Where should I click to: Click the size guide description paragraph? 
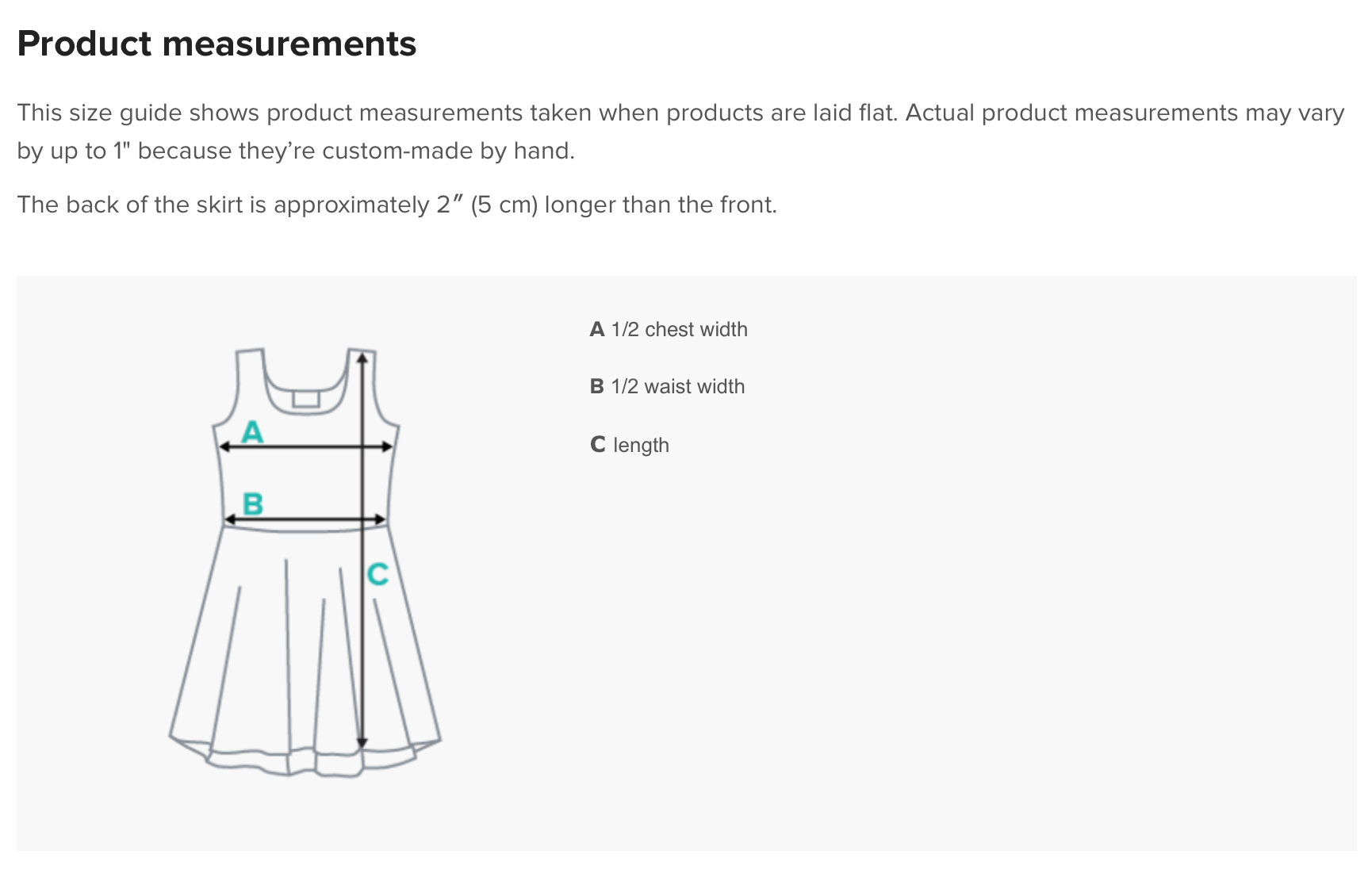[x=680, y=132]
